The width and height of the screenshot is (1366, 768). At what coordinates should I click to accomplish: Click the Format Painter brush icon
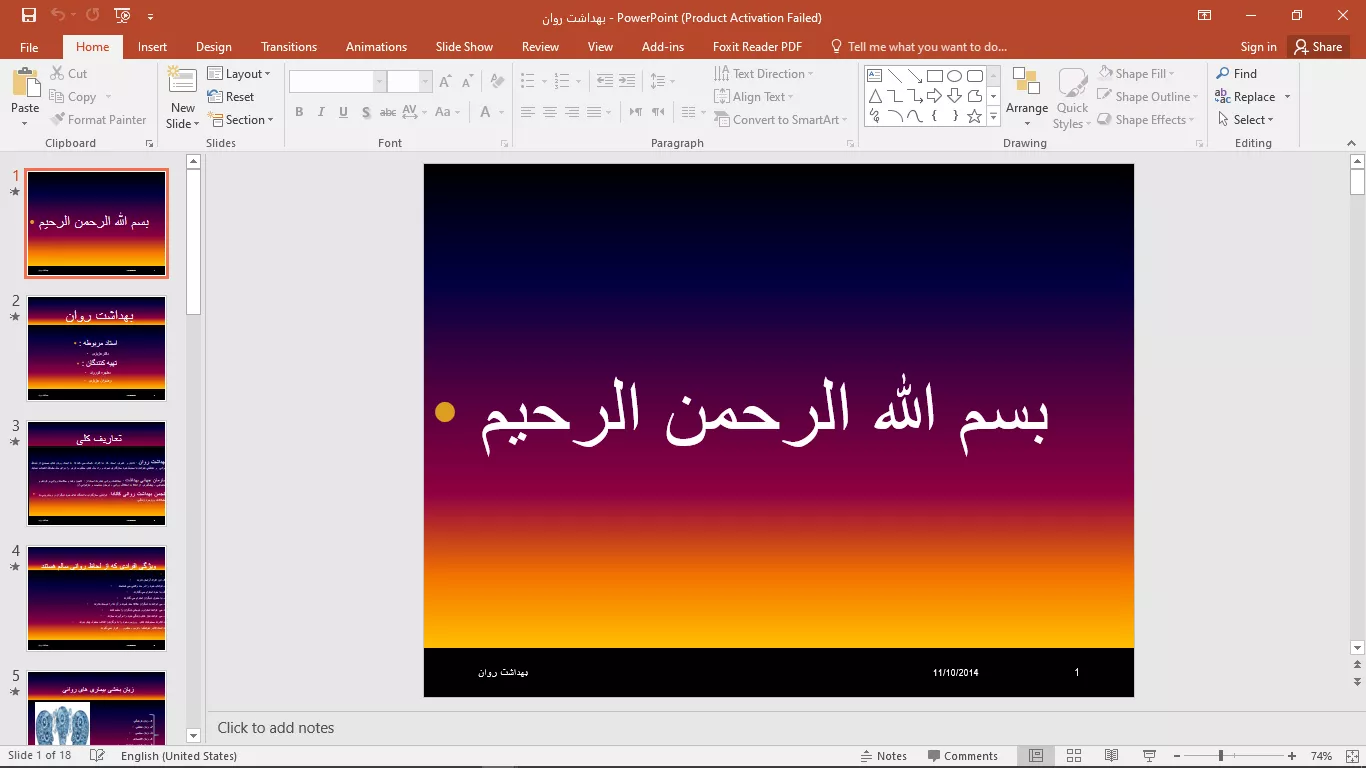[57, 120]
